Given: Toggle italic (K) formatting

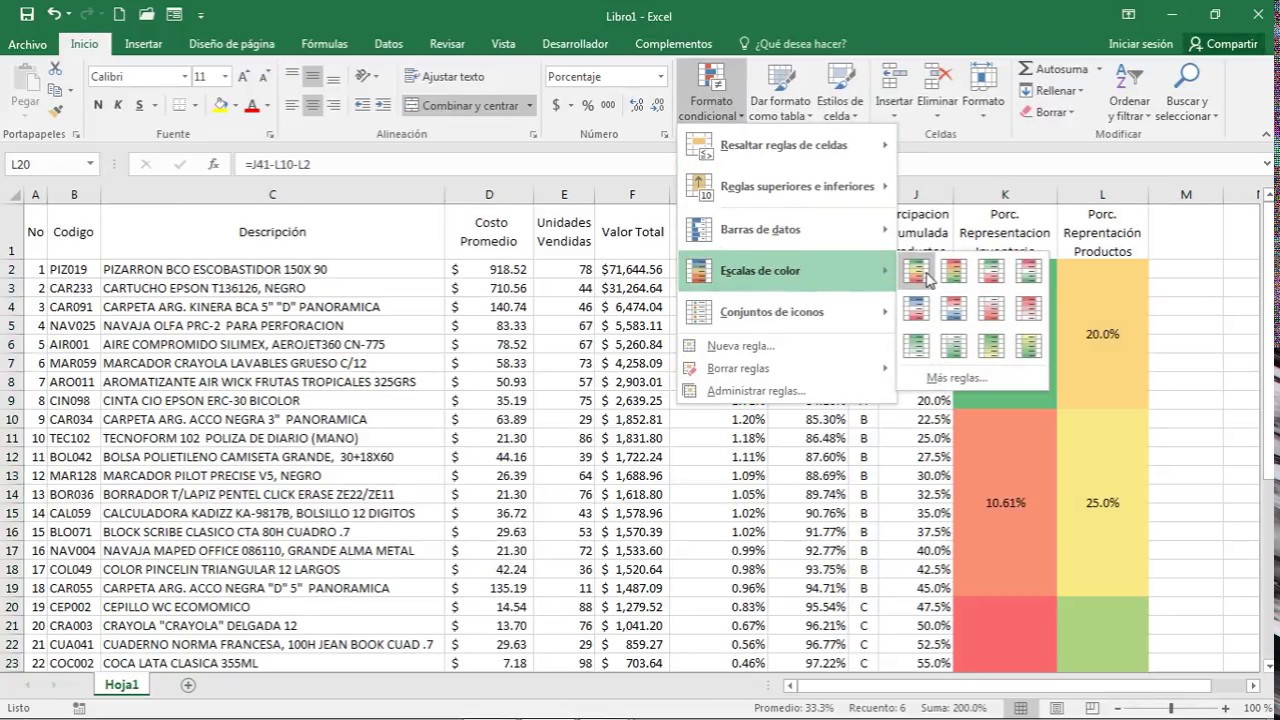Looking at the screenshot, I should [118, 105].
